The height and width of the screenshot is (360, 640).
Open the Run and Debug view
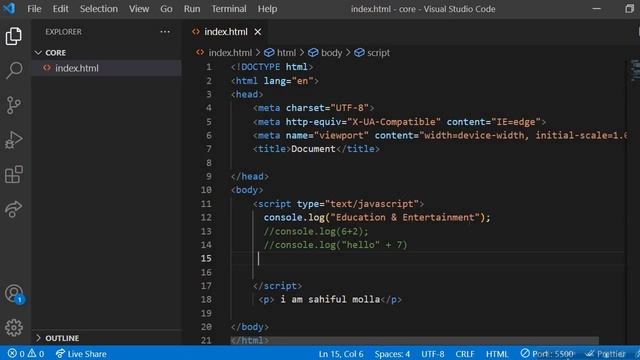[14, 140]
